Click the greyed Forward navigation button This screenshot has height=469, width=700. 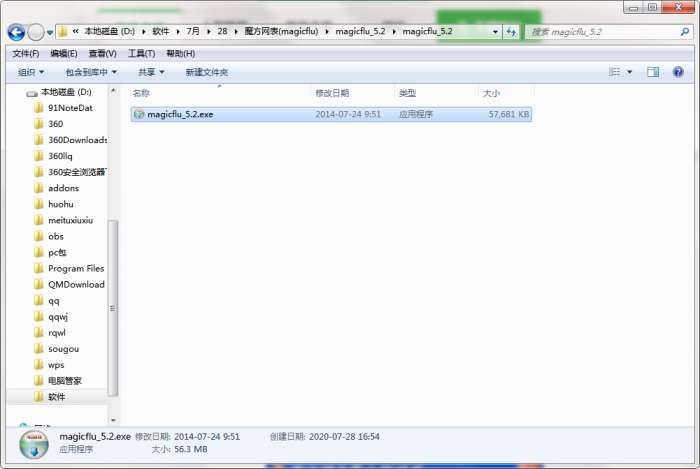[36, 32]
